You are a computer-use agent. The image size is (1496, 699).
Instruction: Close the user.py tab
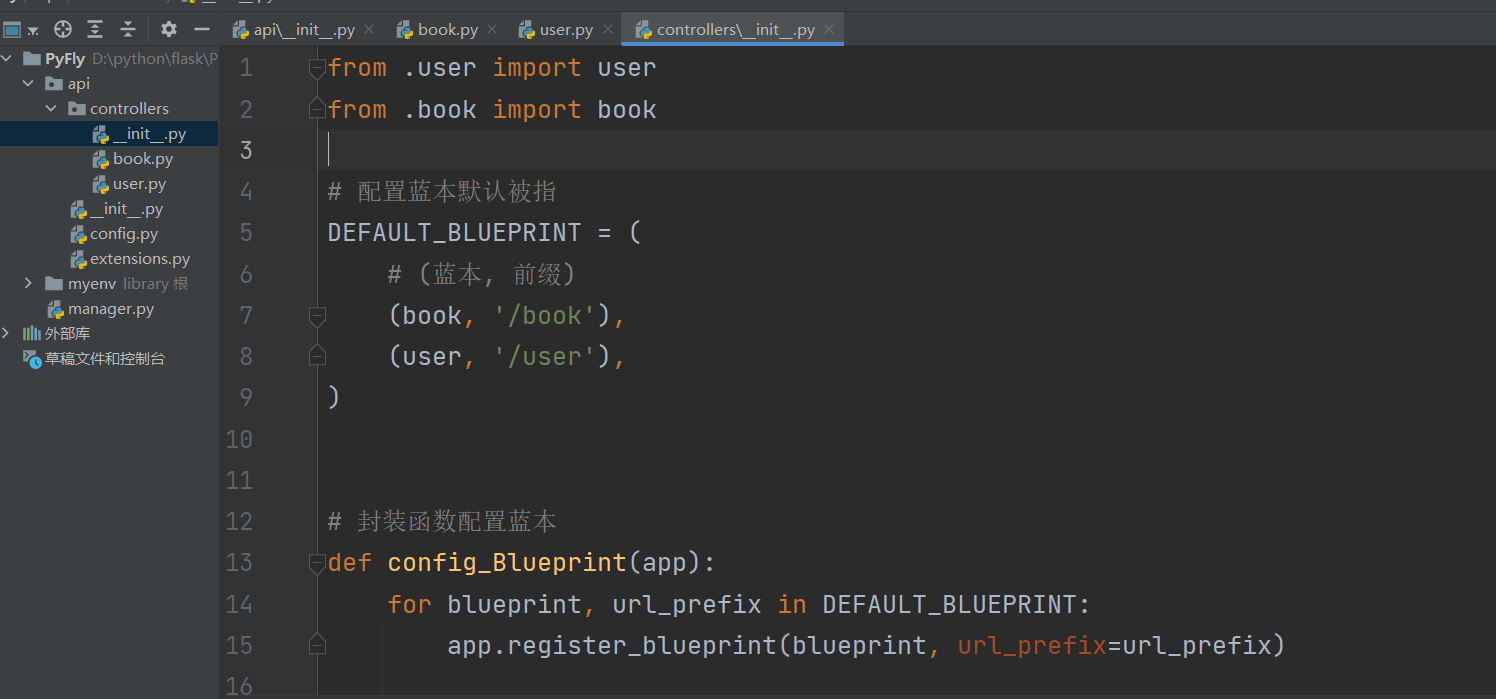pos(607,30)
